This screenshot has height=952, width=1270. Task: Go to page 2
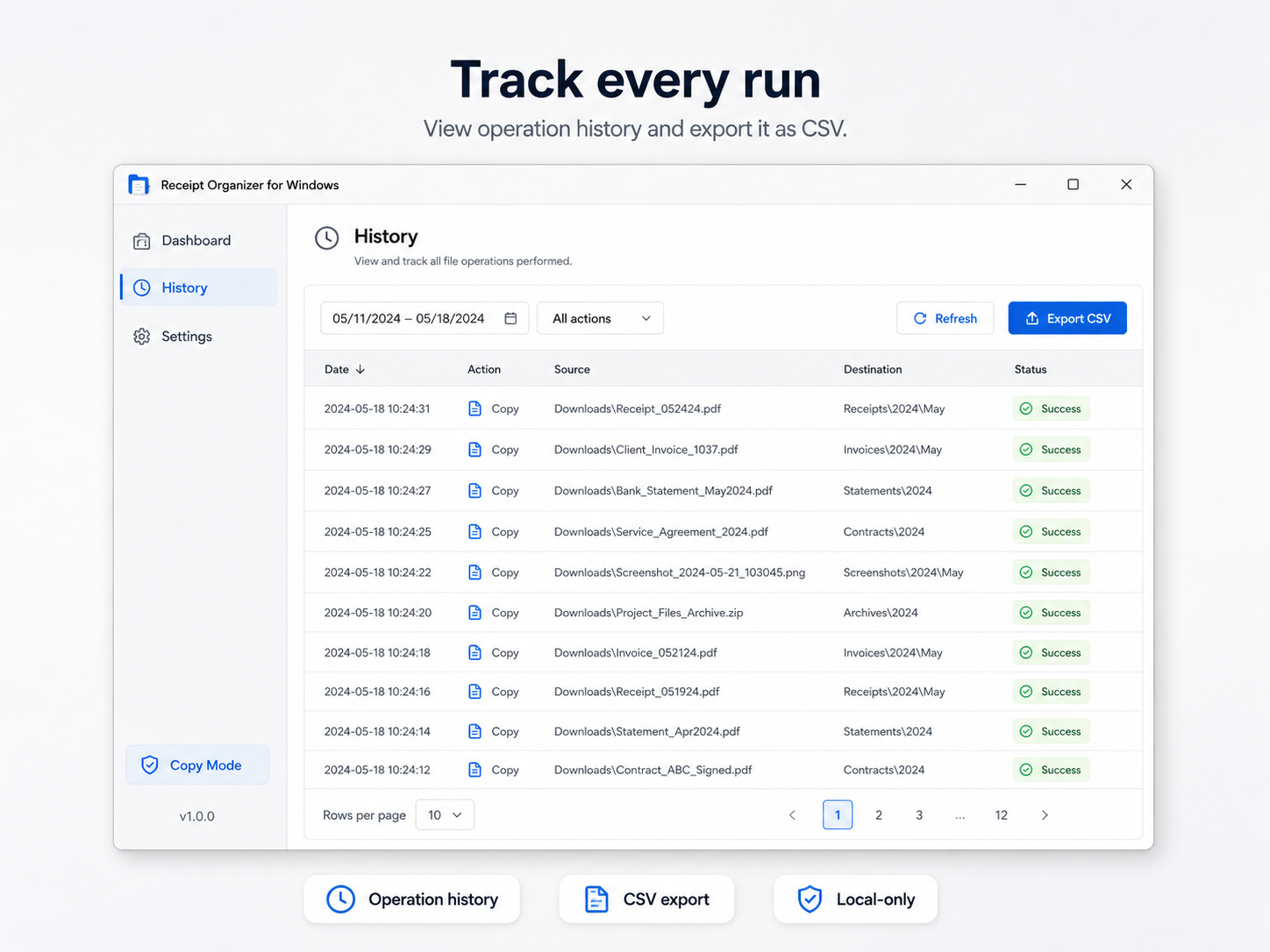[878, 815]
